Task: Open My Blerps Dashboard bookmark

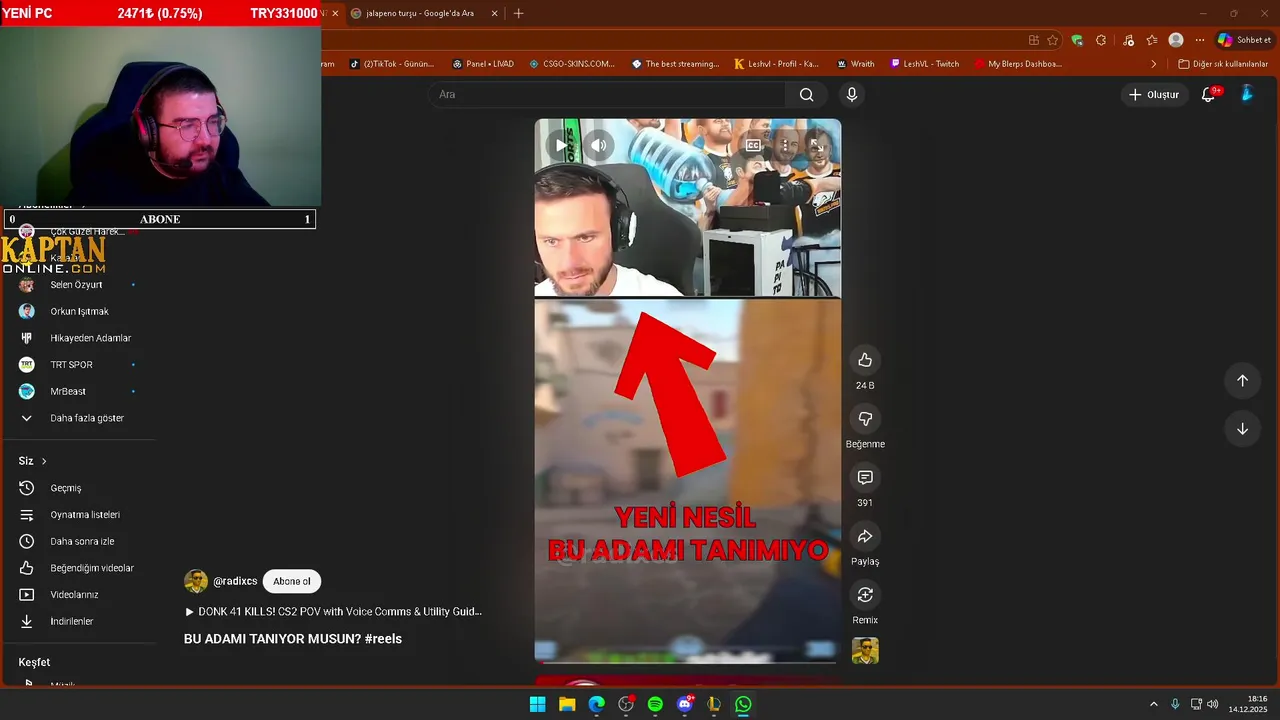Action: [1018, 64]
